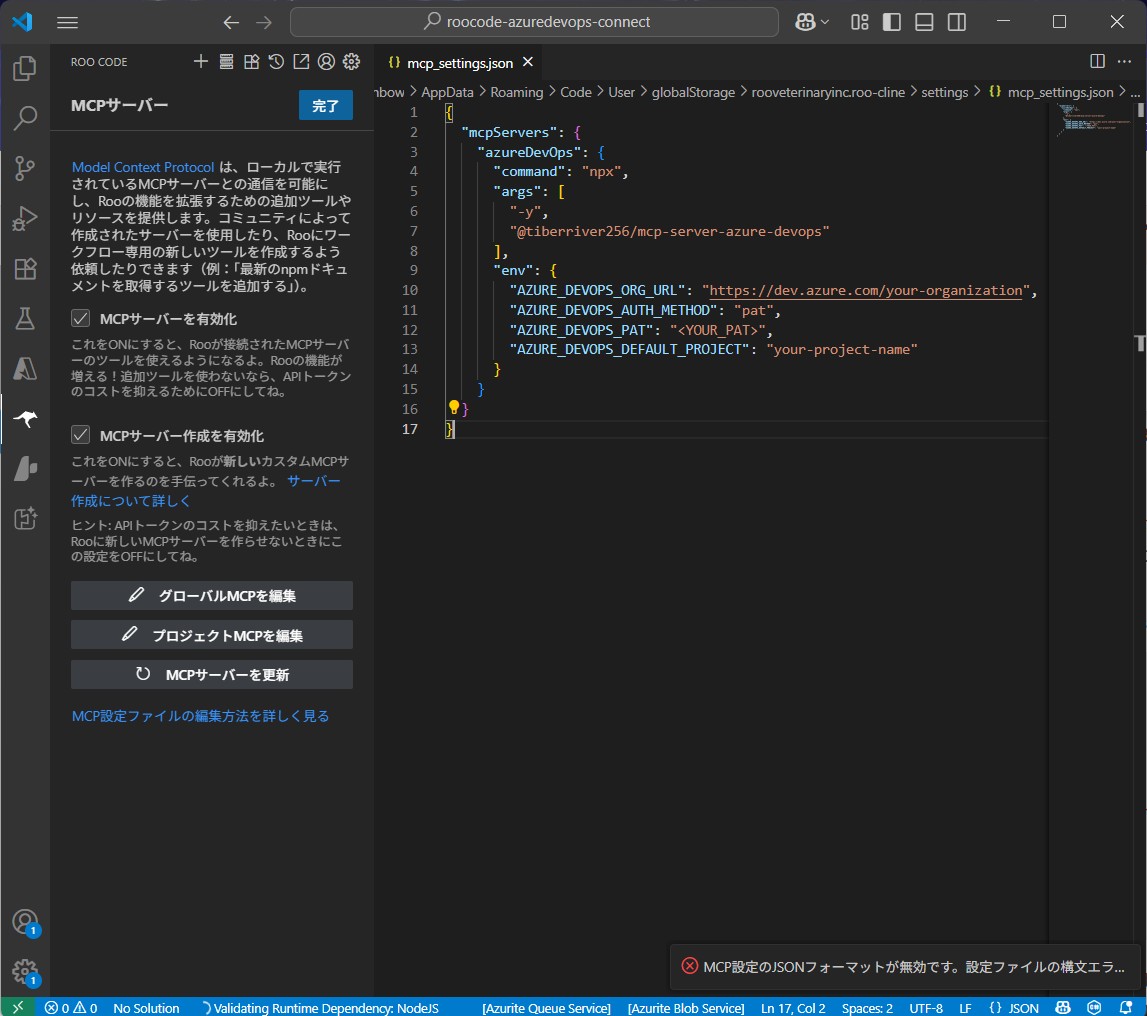The image size is (1147, 1016).
Task: Change the UTF-8 encoding in status bar
Action: [925, 1007]
